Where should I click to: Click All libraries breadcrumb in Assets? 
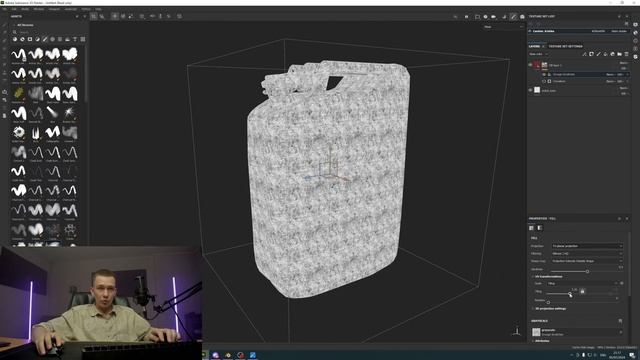click(25, 25)
